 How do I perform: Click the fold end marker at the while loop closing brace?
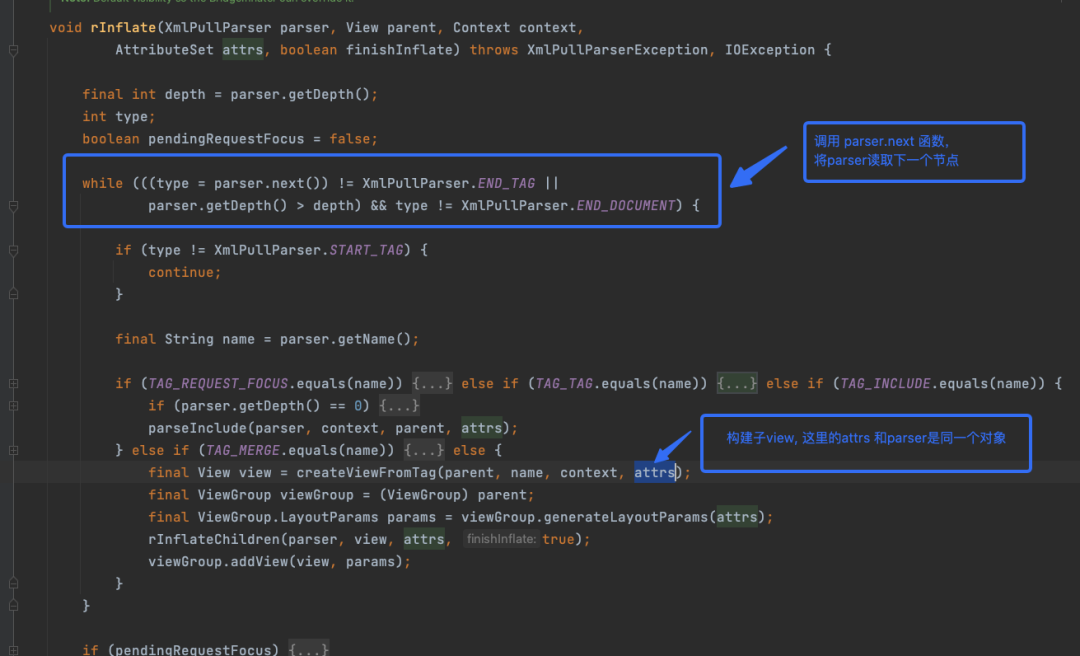point(13,606)
